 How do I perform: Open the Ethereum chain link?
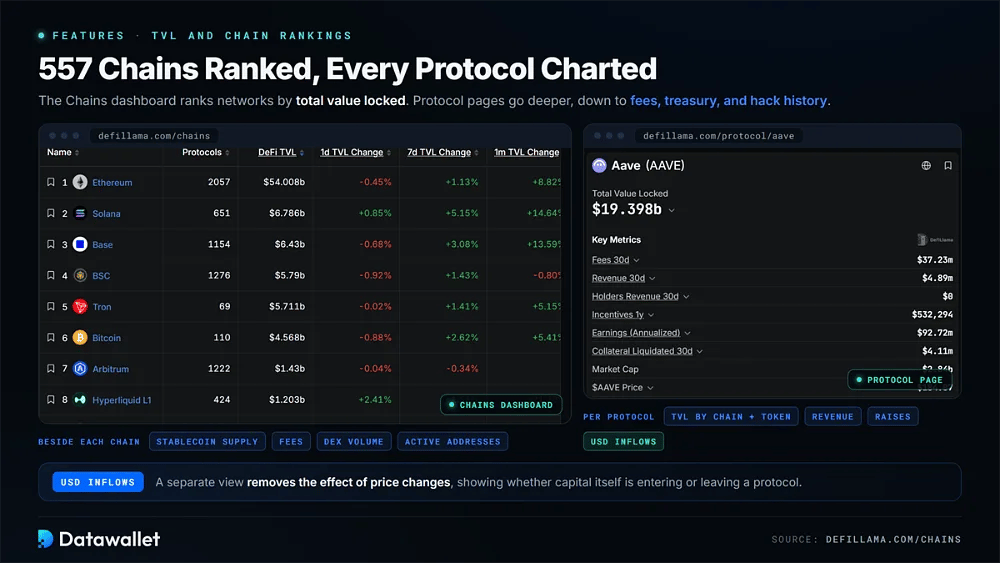112,182
